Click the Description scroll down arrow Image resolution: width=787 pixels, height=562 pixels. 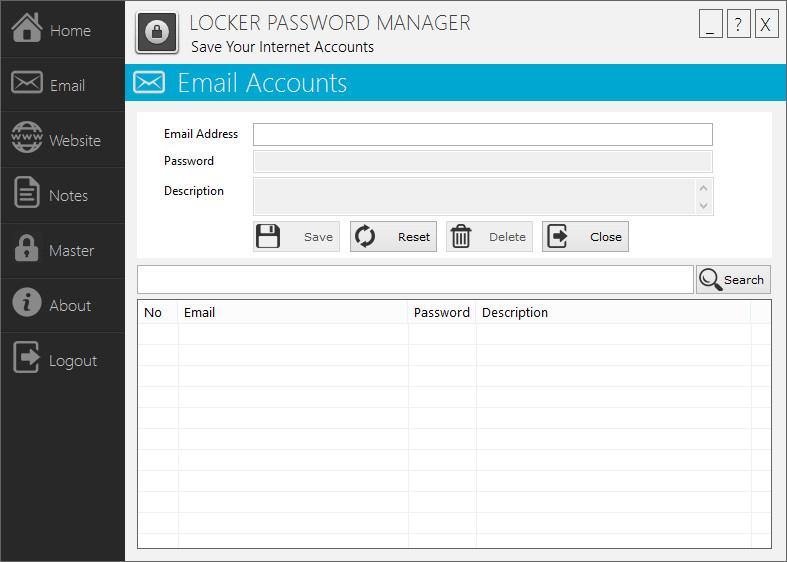point(704,205)
